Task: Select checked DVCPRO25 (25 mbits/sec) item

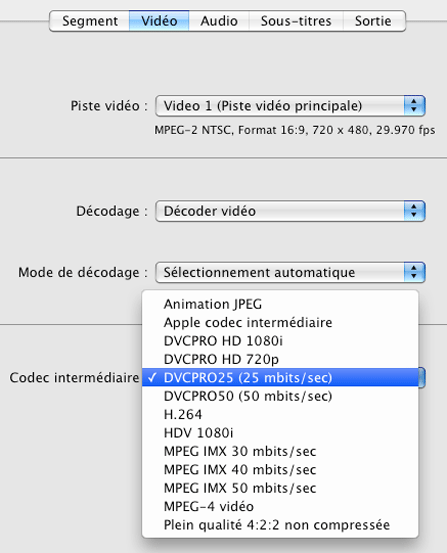Action: pyautogui.click(x=280, y=377)
